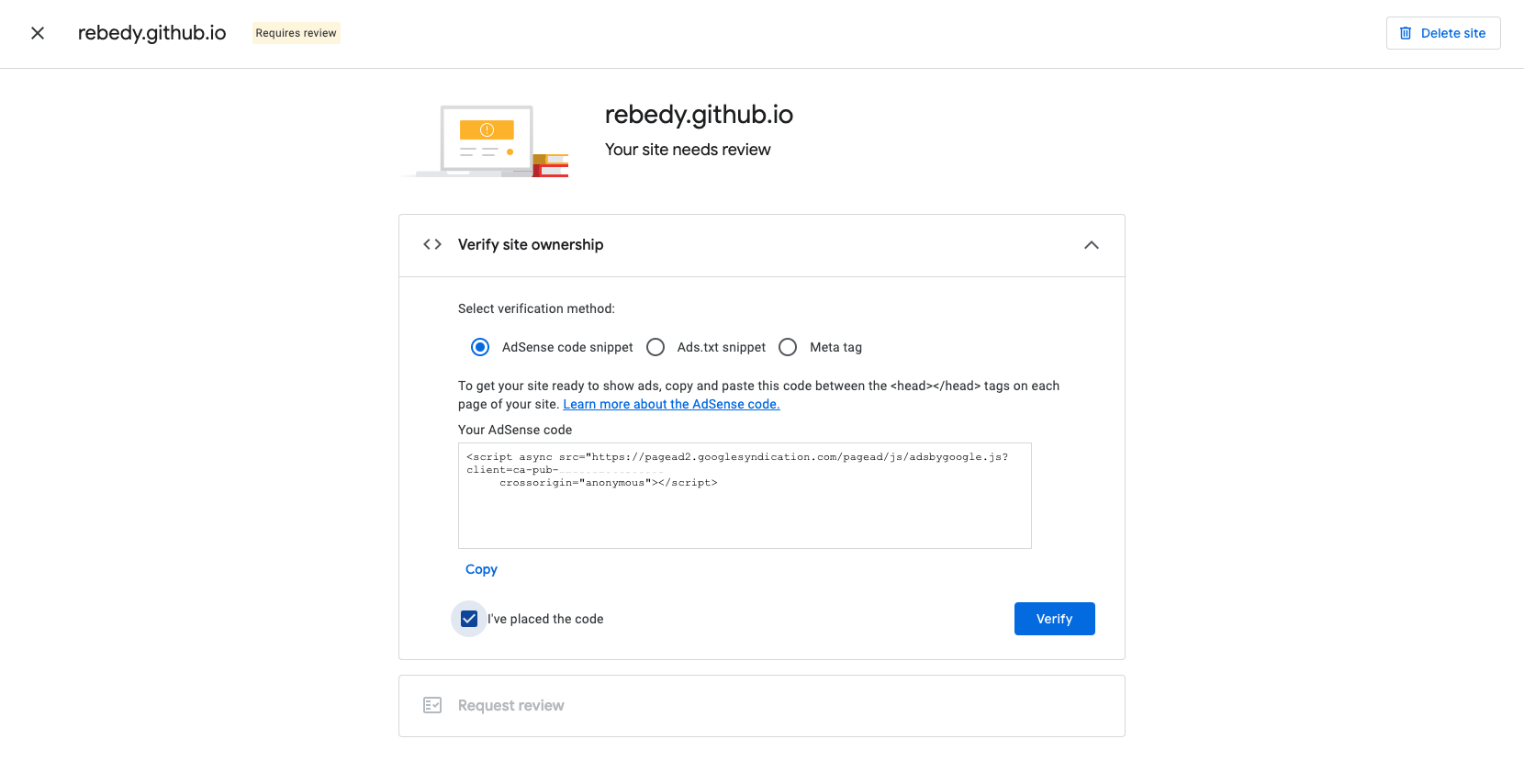Select AdSense code snippet method
This screenshot has width=1524, height=784.
pos(480,347)
